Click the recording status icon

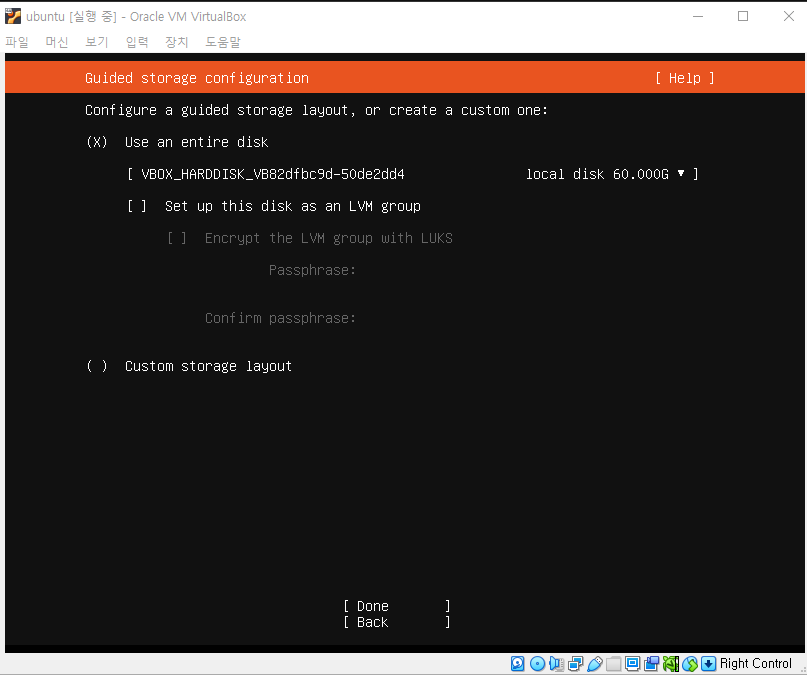click(x=652, y=664)
